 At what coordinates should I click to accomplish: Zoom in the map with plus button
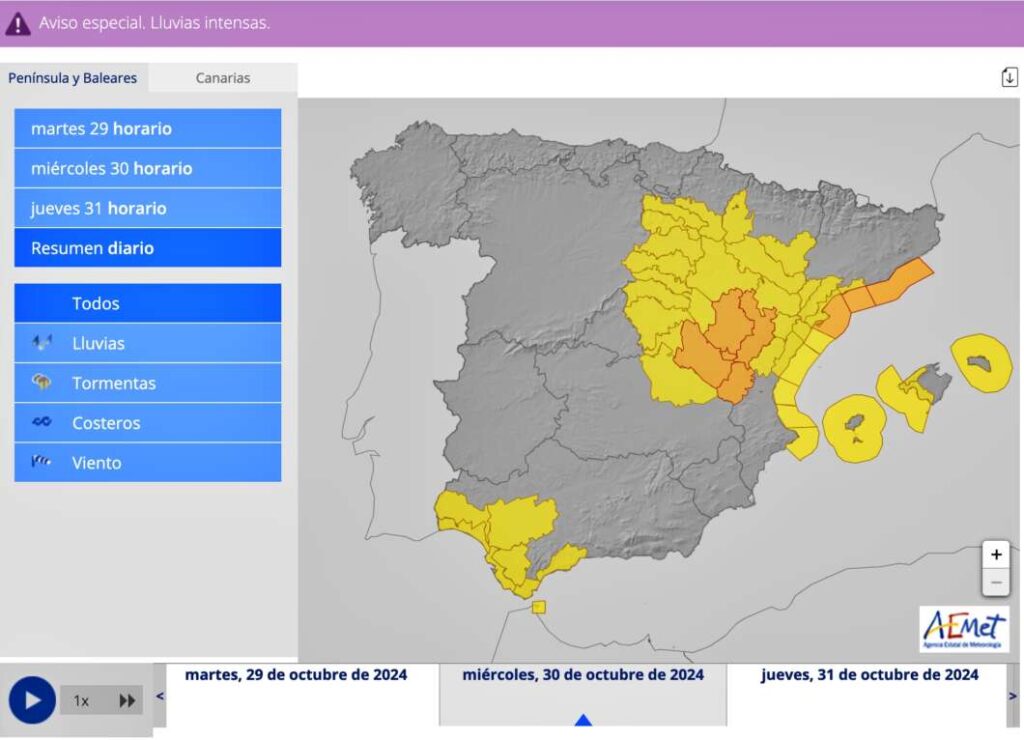tap(996, 555)
